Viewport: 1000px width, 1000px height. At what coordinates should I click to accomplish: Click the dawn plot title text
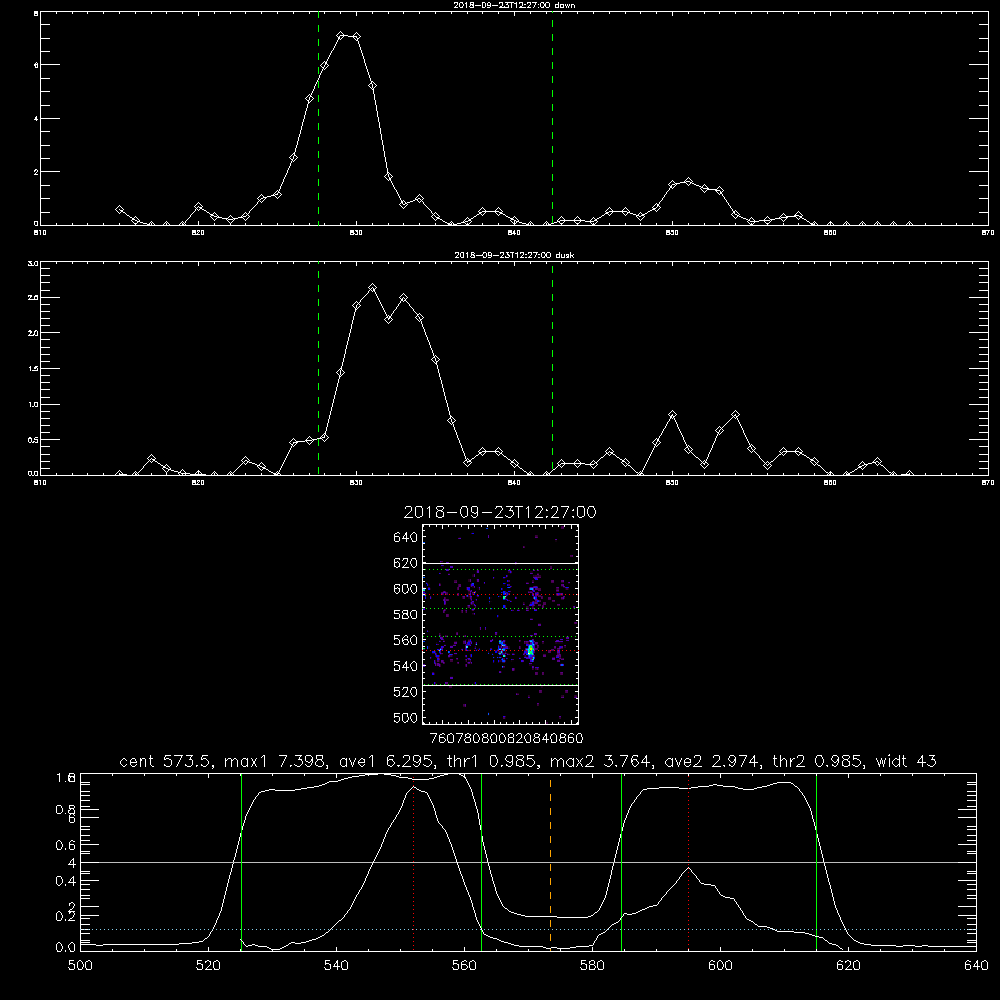pyautogui.click(x=514, y=5)
